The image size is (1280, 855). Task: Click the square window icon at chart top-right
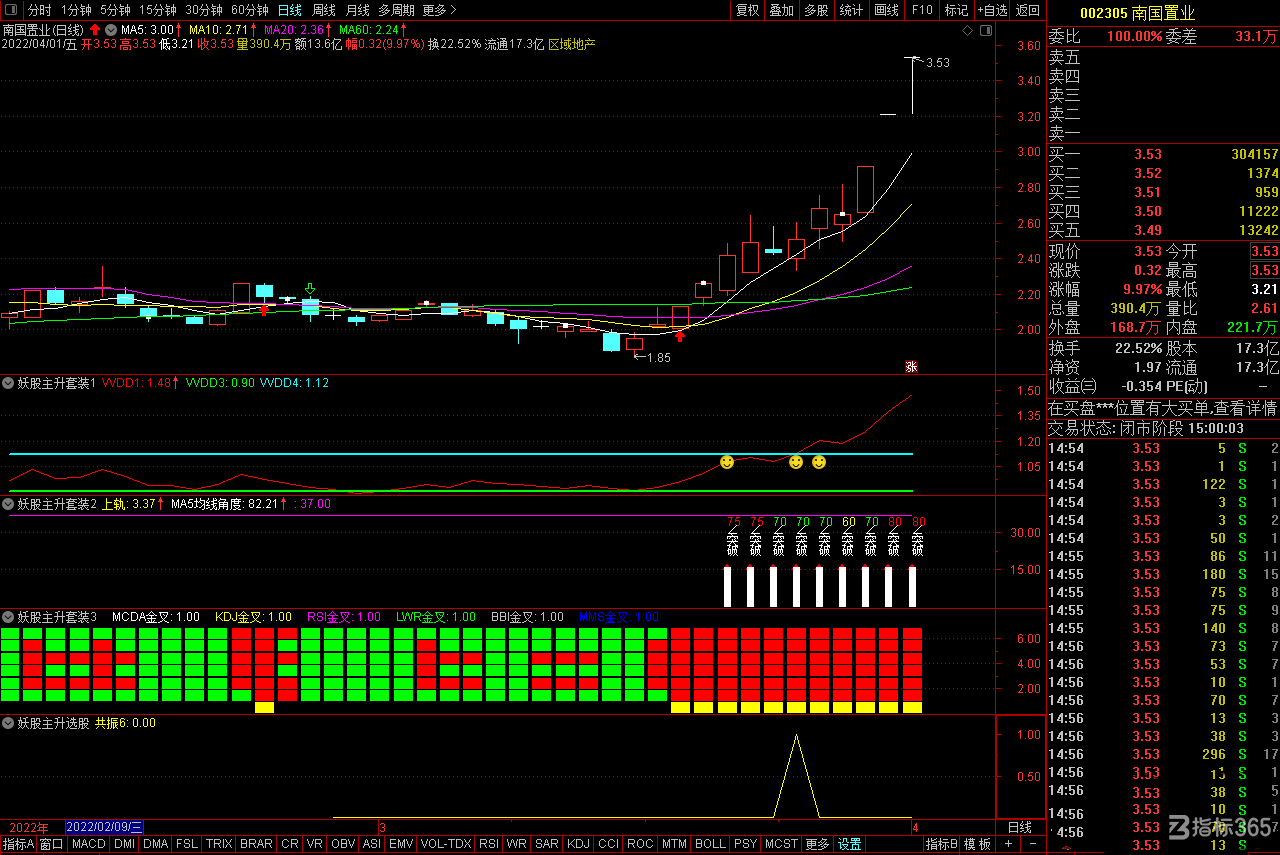tap(986, 31)
